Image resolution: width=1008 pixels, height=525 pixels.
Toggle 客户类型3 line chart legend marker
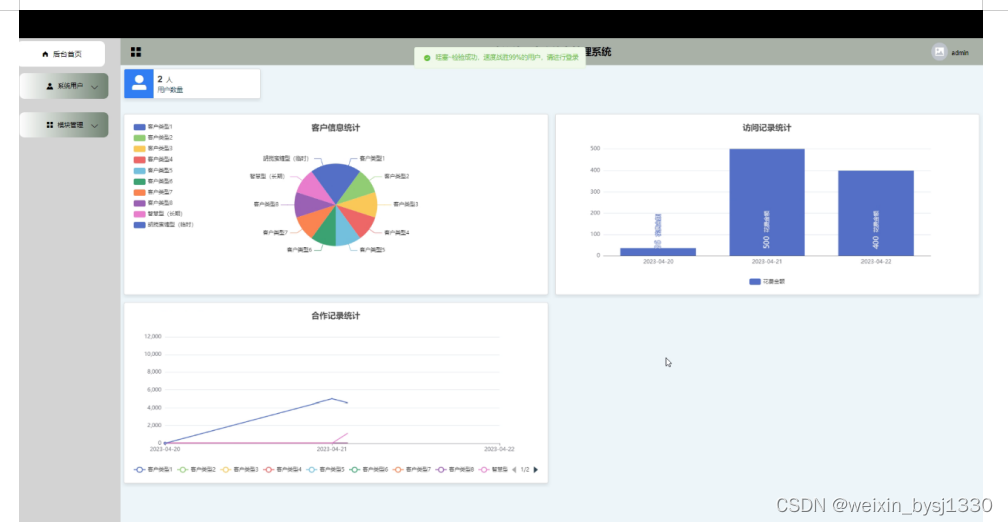(226, 470)
